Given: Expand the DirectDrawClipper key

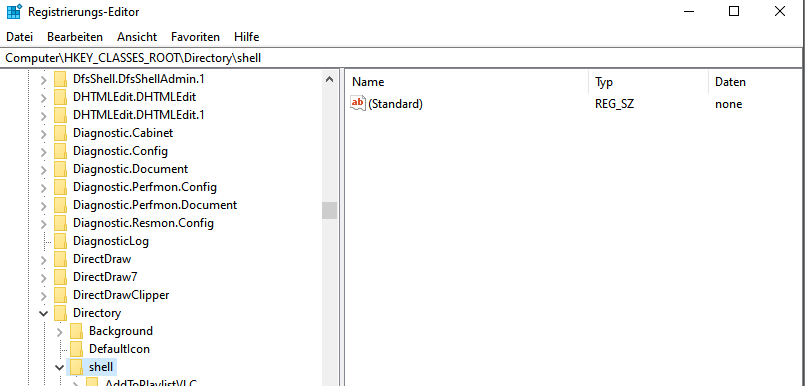Looking at the screenshot, I should click(x=44, y=295).
